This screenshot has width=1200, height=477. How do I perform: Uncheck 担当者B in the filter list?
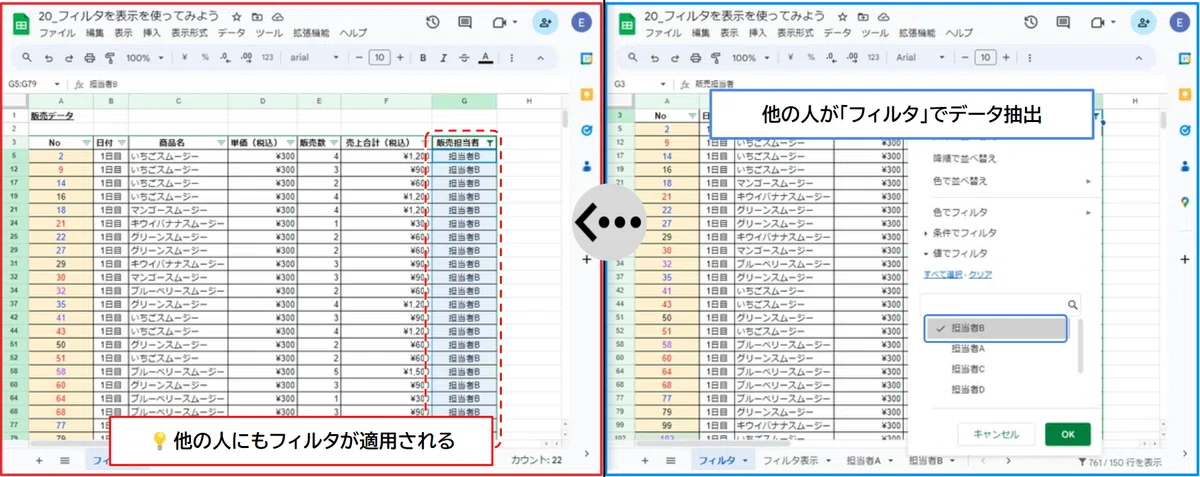pyautogui.click(x=996, y=328)
